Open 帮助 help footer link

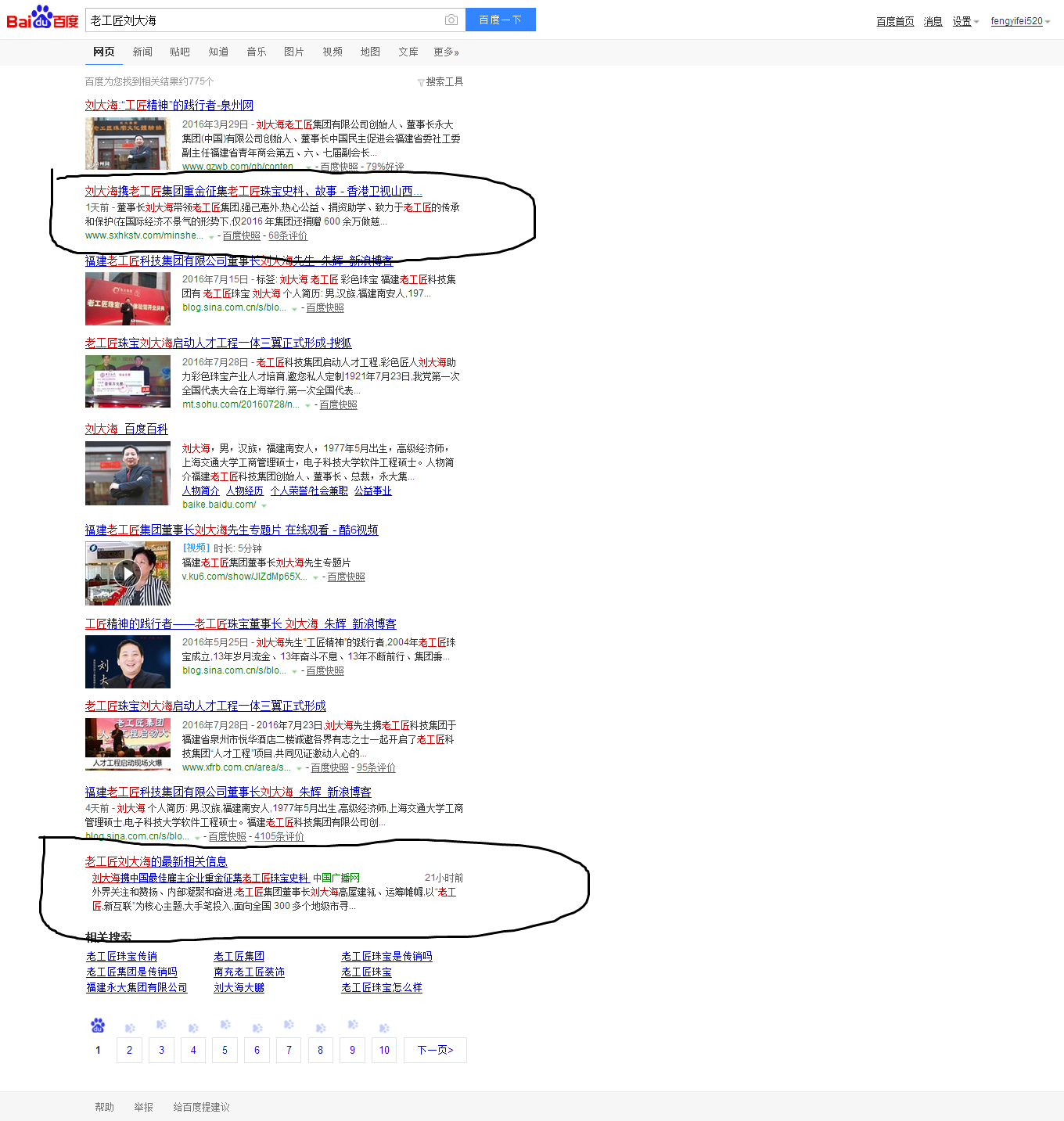[x=104, y=1107]
